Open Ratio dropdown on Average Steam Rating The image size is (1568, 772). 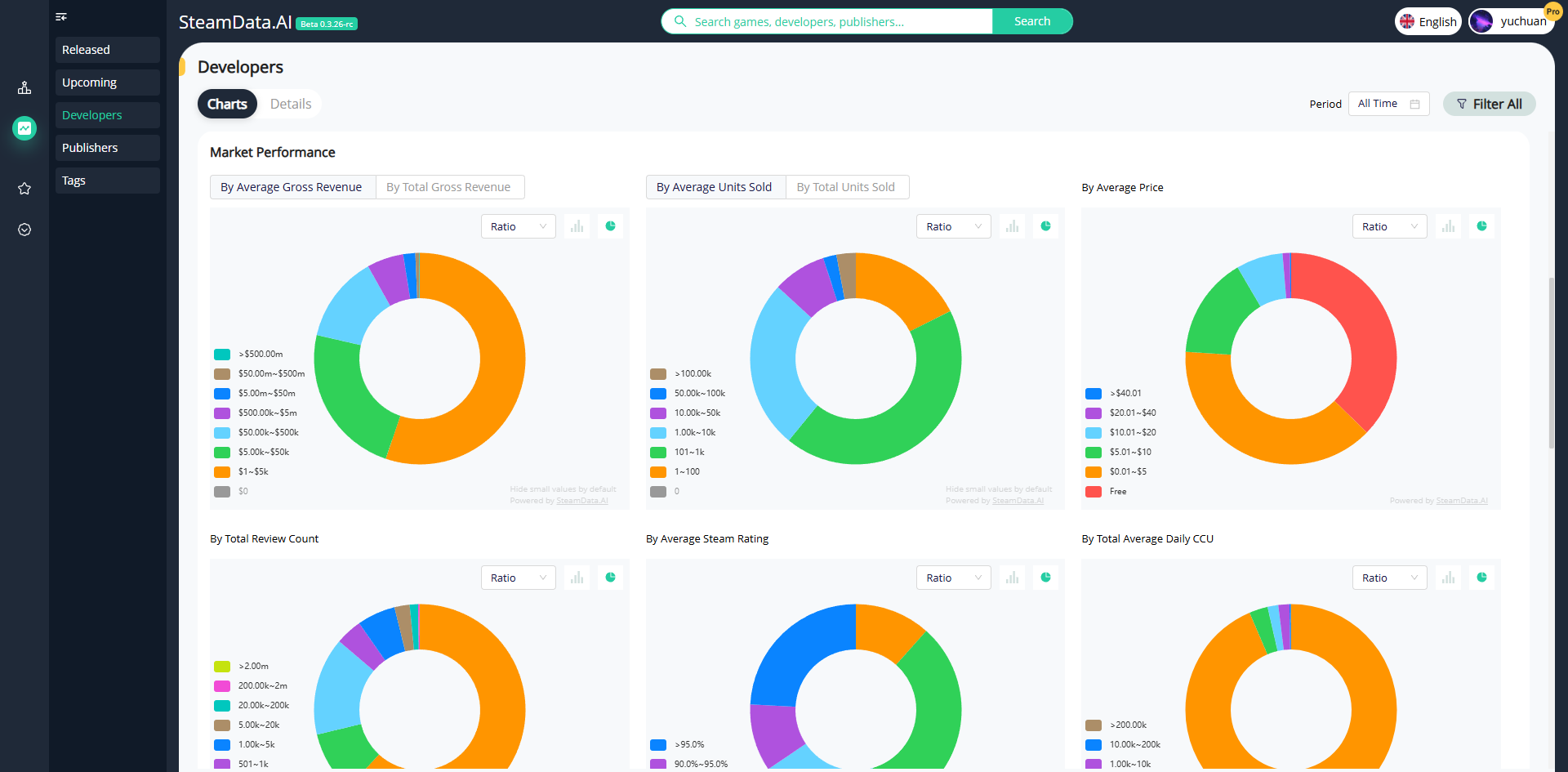[x=954, y=578]
